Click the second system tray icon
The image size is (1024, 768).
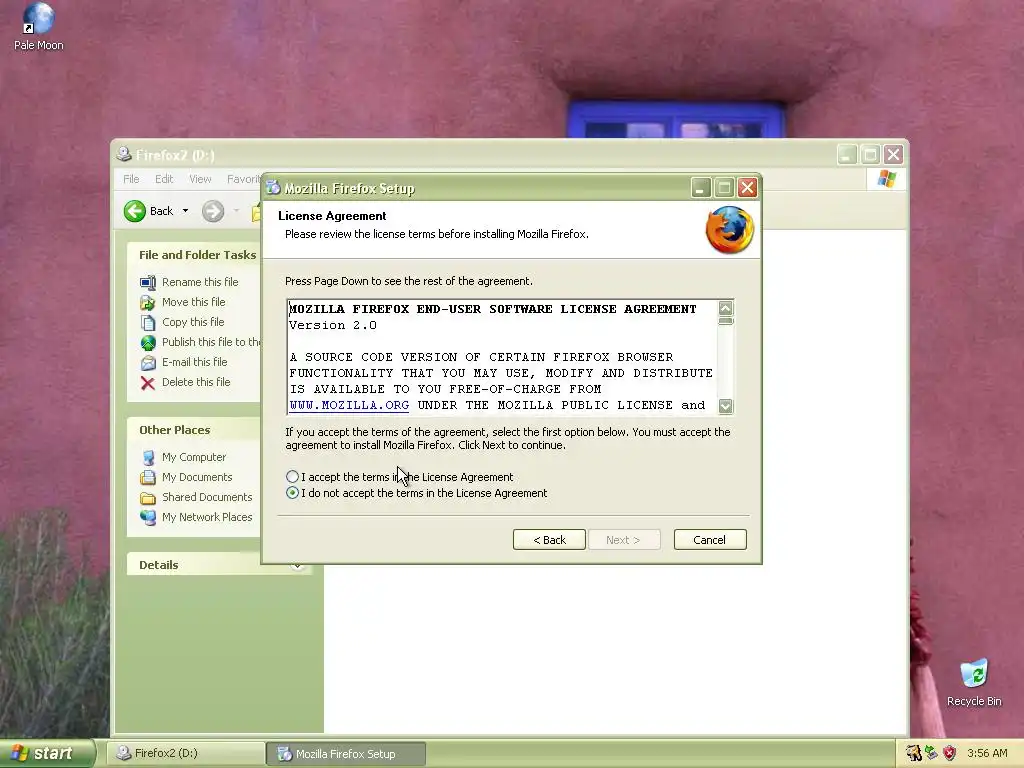(931, 753)
